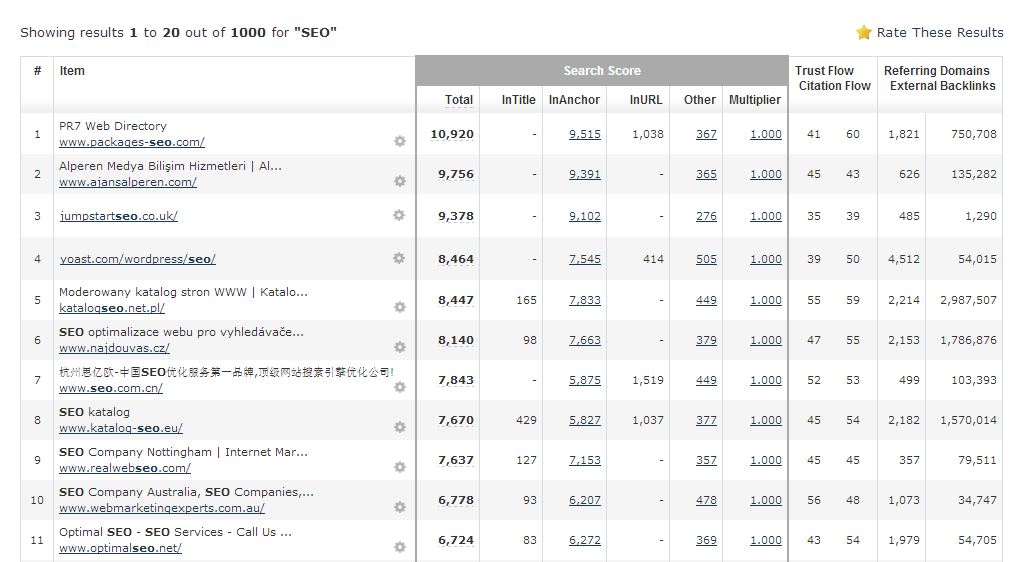Click the InURL column header

(646, 100)
